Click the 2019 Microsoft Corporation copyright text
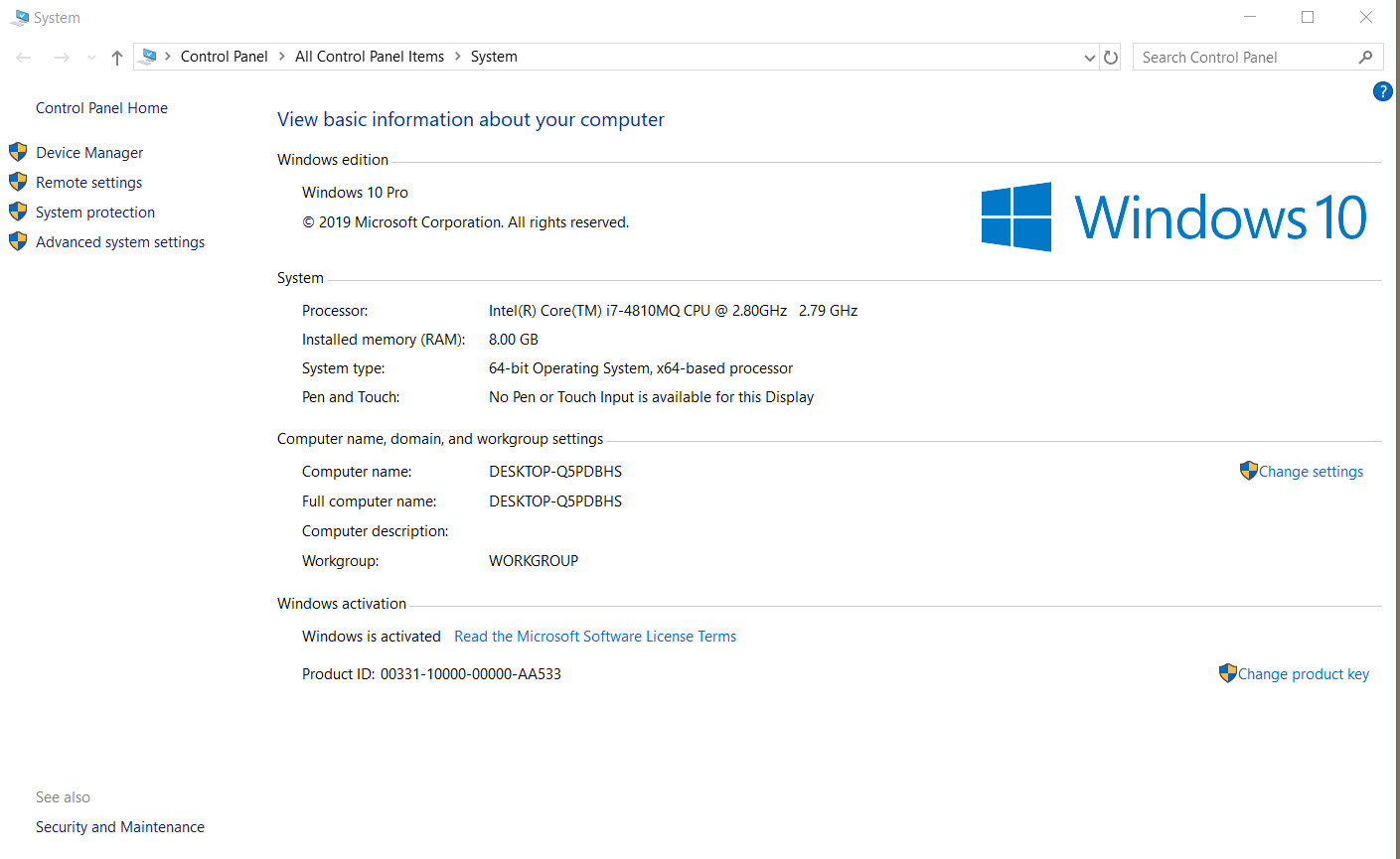The image size is (1400, 859). pyautogui.click(x=466, y=222)
